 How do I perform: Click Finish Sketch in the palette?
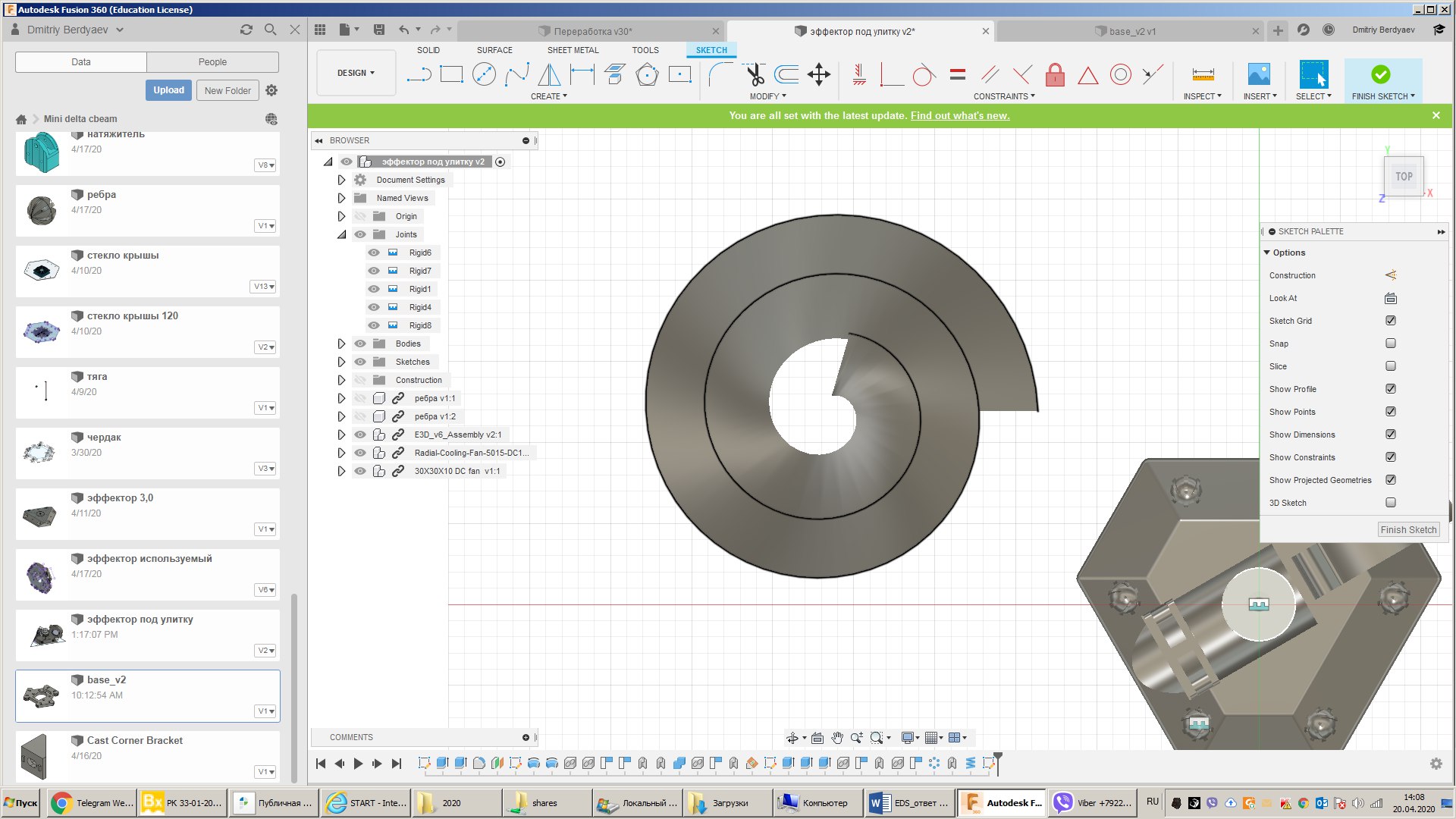[1408, 529]
